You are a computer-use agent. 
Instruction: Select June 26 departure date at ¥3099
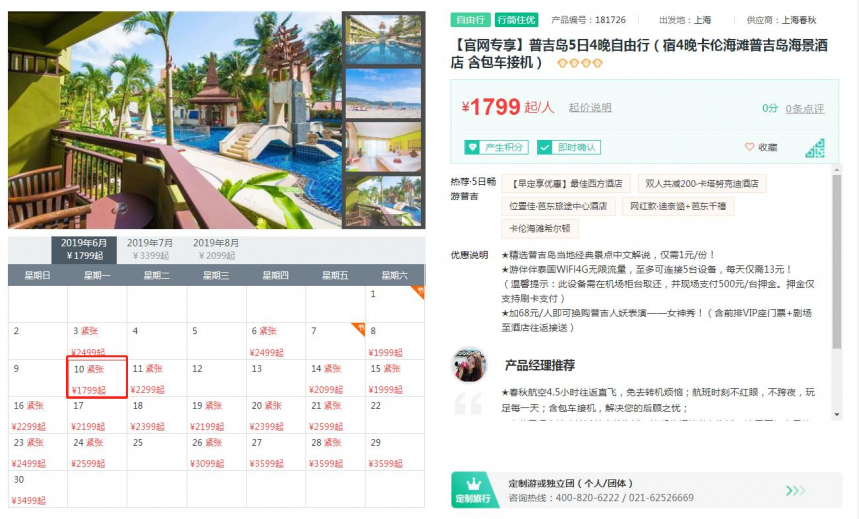(216, 452)
